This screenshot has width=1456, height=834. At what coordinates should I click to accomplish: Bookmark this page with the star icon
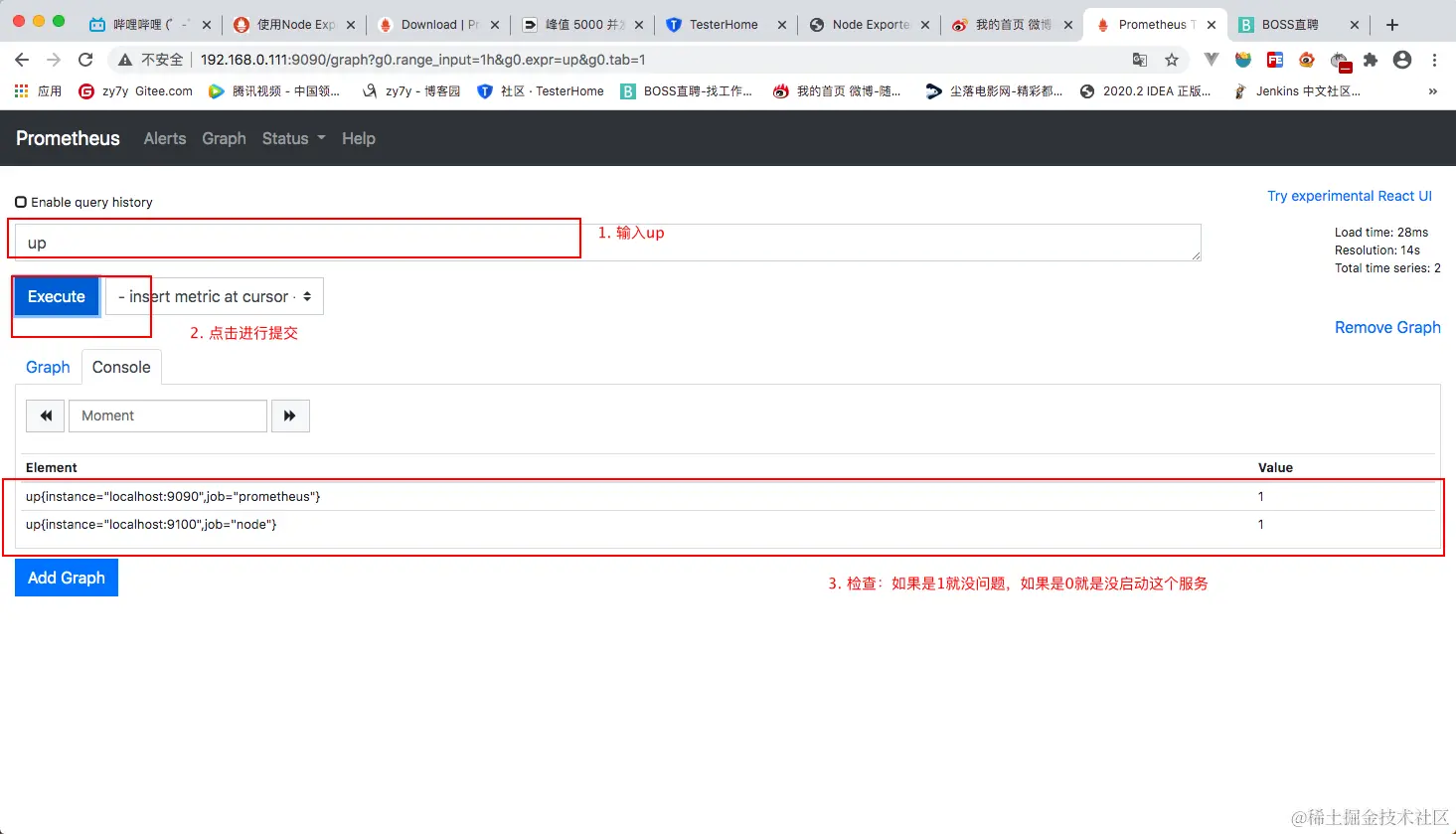1172,60
